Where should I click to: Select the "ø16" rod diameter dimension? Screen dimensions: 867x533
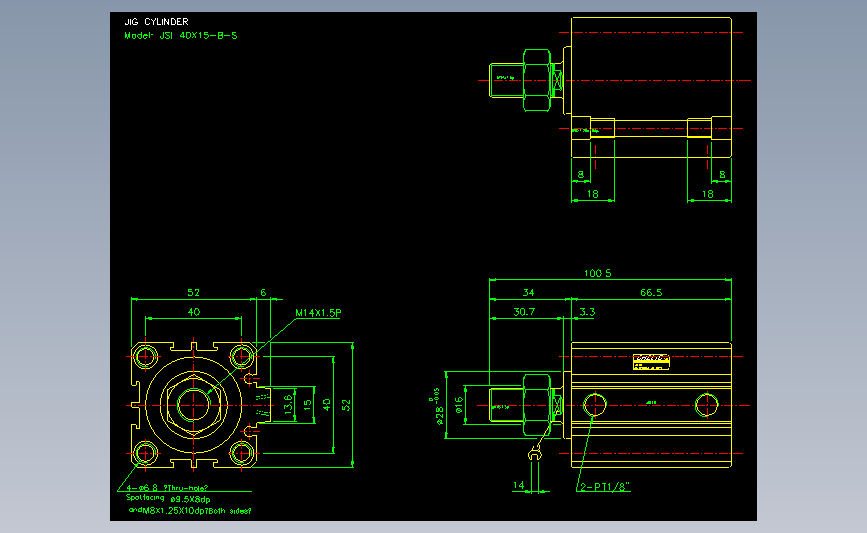pos(459,405)
